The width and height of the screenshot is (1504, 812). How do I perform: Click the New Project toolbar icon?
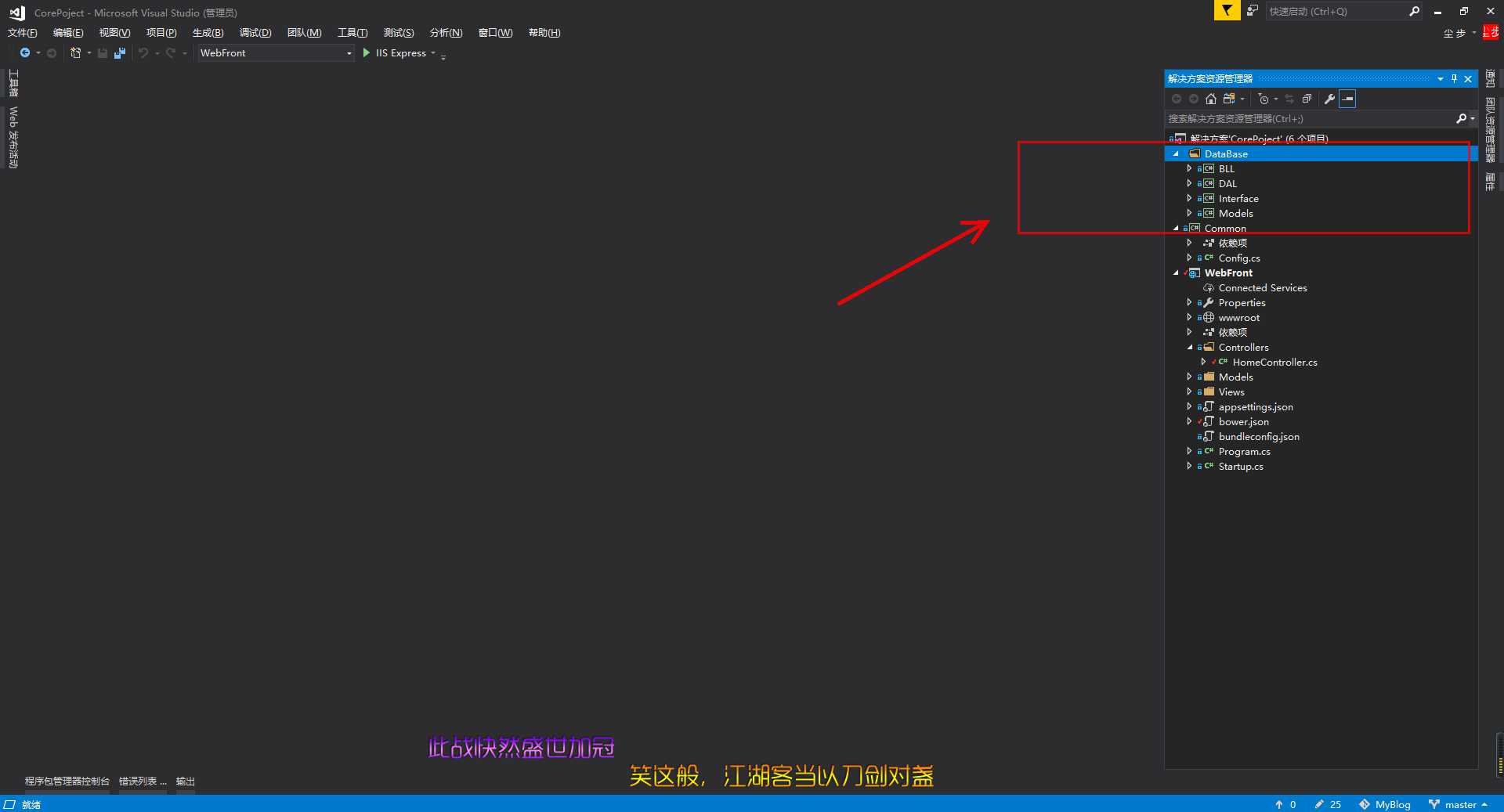(x=76, y=53)
